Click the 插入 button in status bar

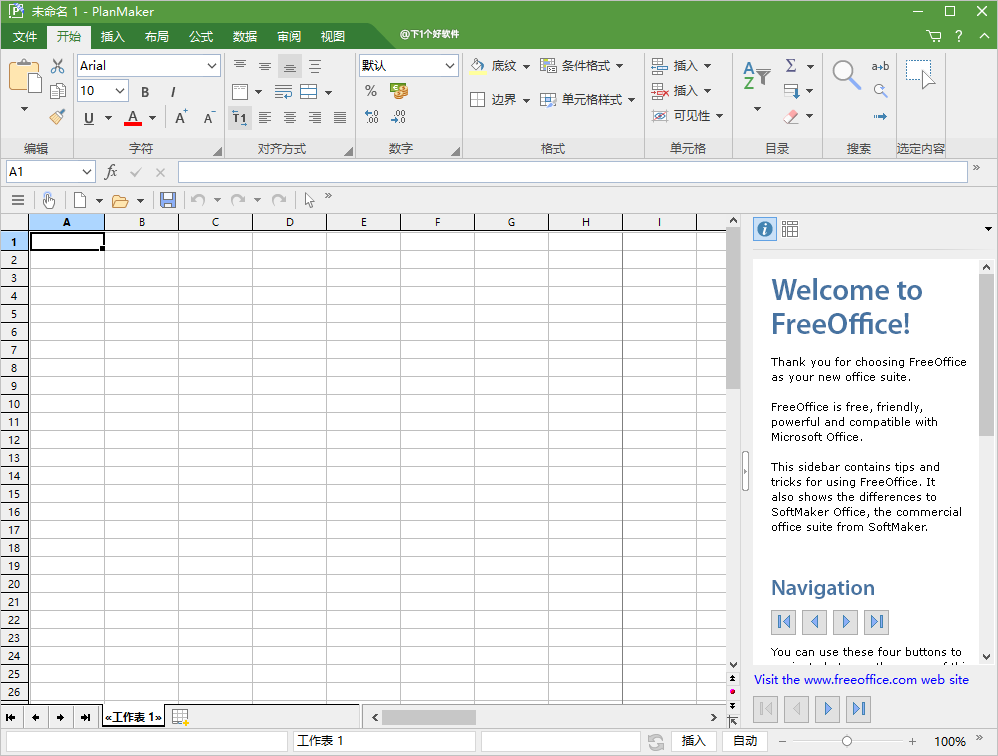(693, 741)
